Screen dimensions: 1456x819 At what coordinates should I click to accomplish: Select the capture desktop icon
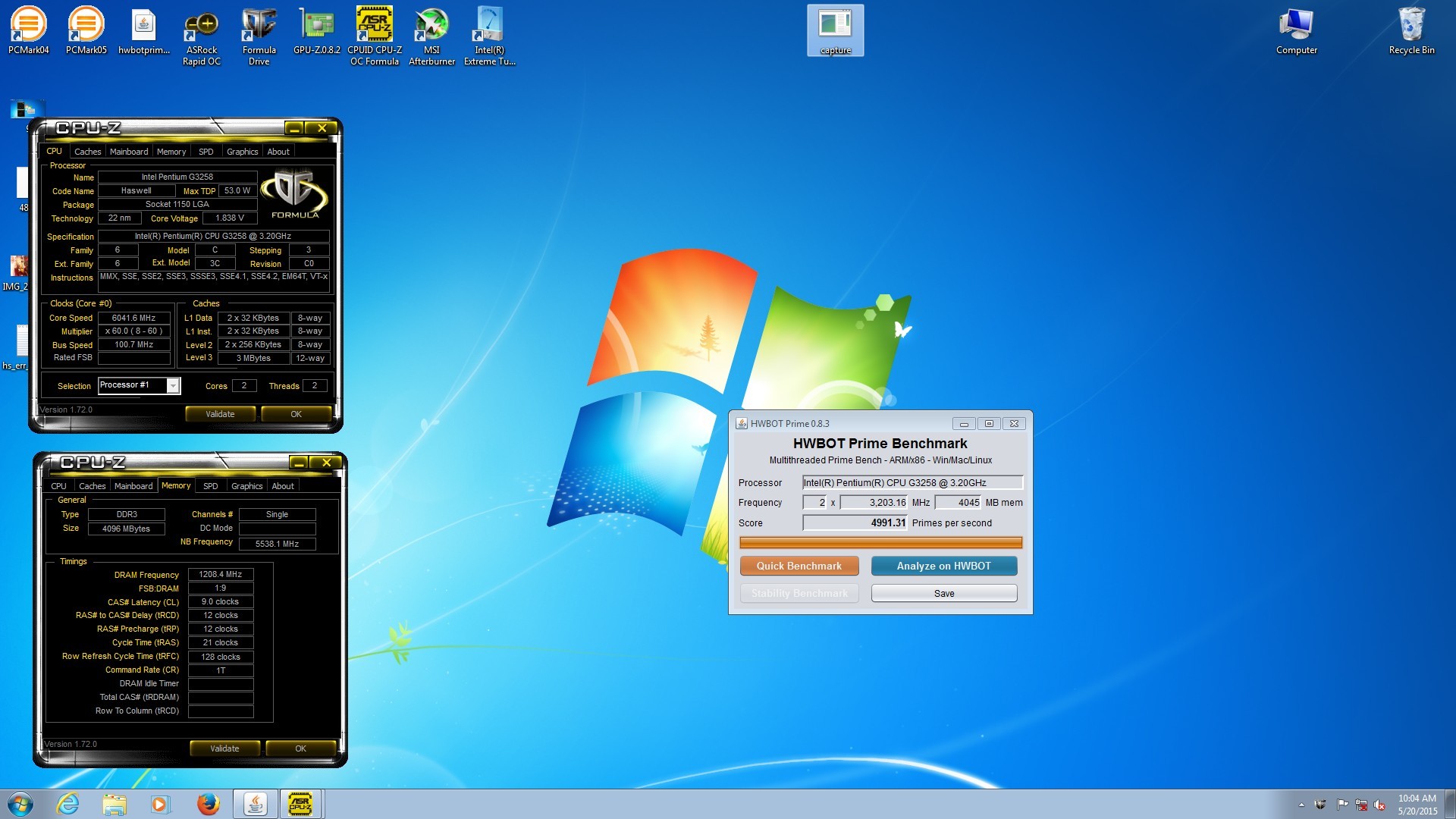click(x=835, y=30)
